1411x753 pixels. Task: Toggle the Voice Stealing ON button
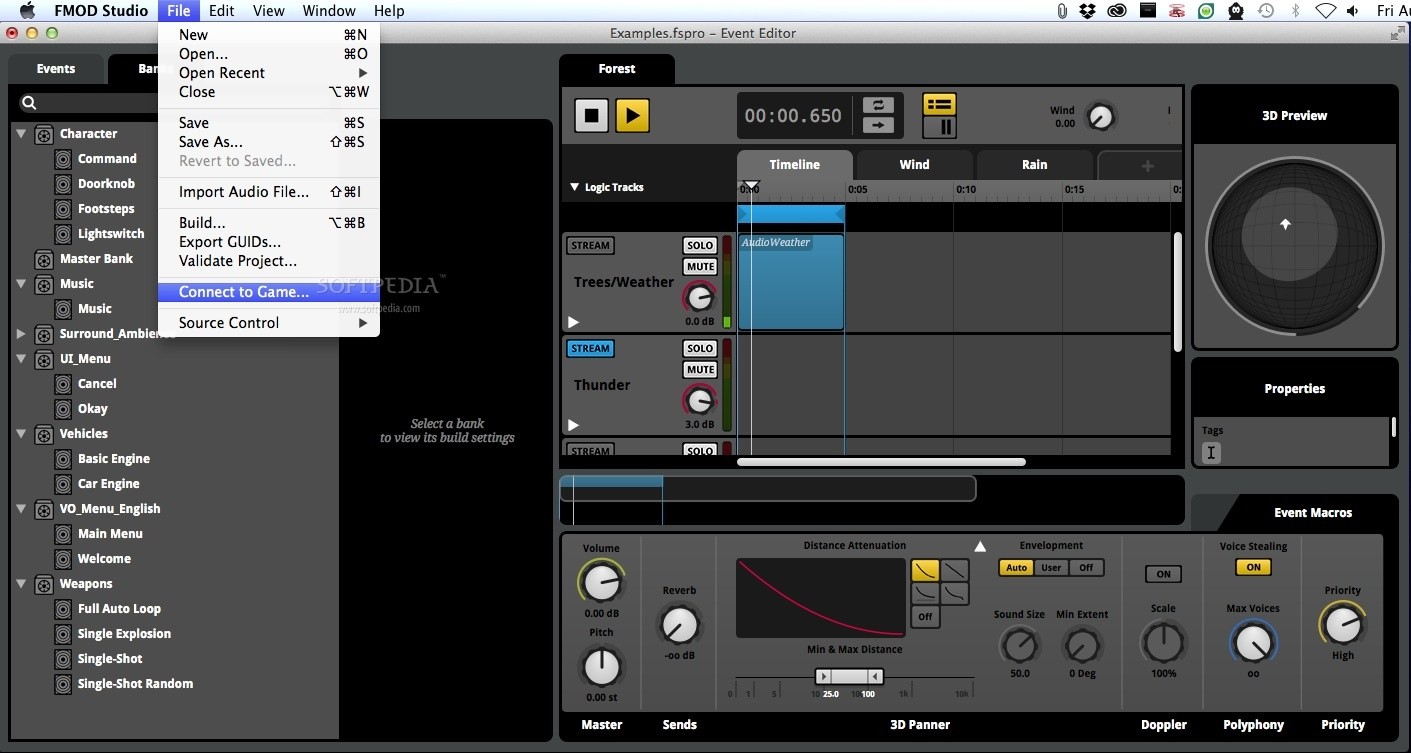click(1253, 567)
